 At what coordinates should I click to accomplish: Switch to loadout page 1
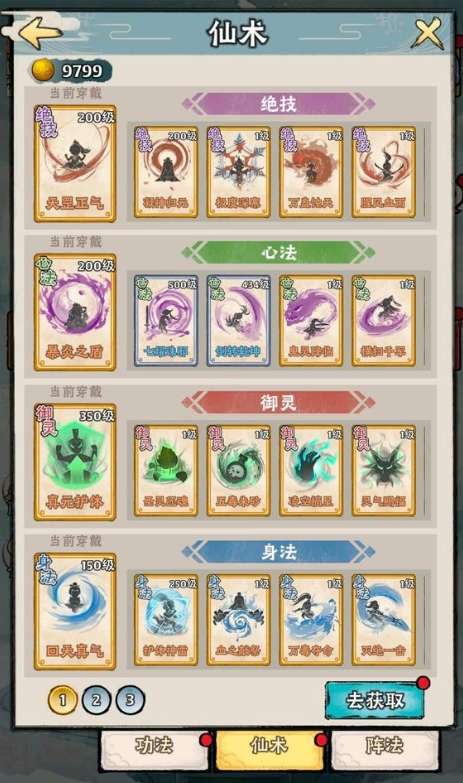(62, 700)
